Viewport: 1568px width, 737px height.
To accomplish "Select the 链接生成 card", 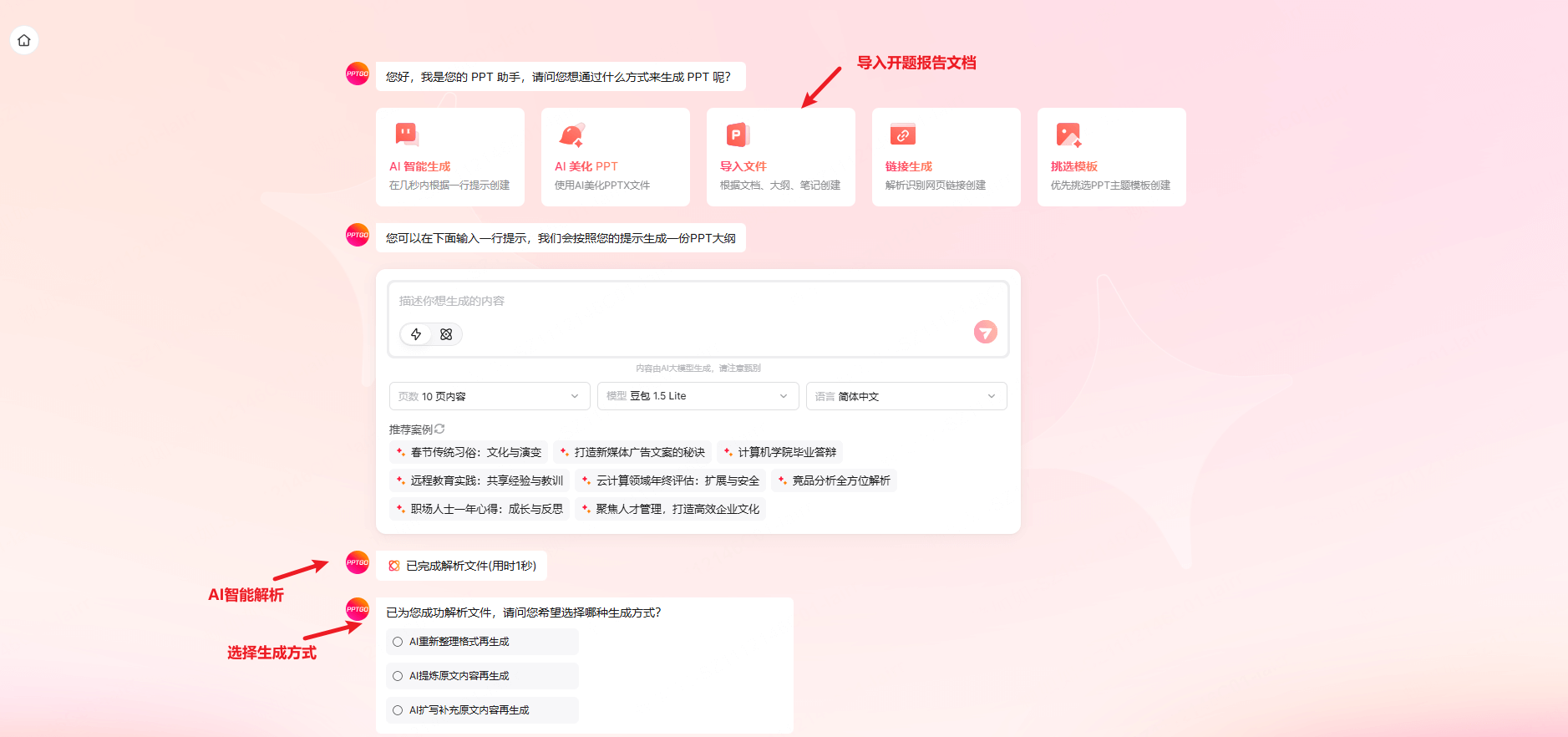I will (946, 157).
